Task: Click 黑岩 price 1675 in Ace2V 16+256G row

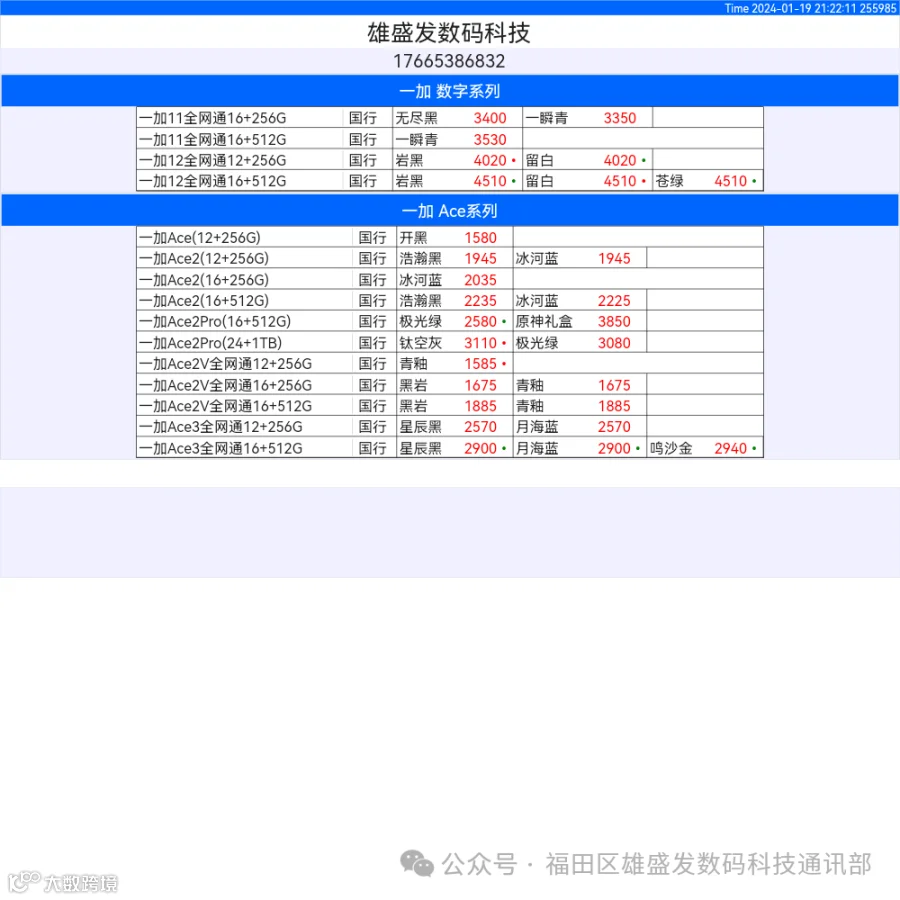Action: 480,385
